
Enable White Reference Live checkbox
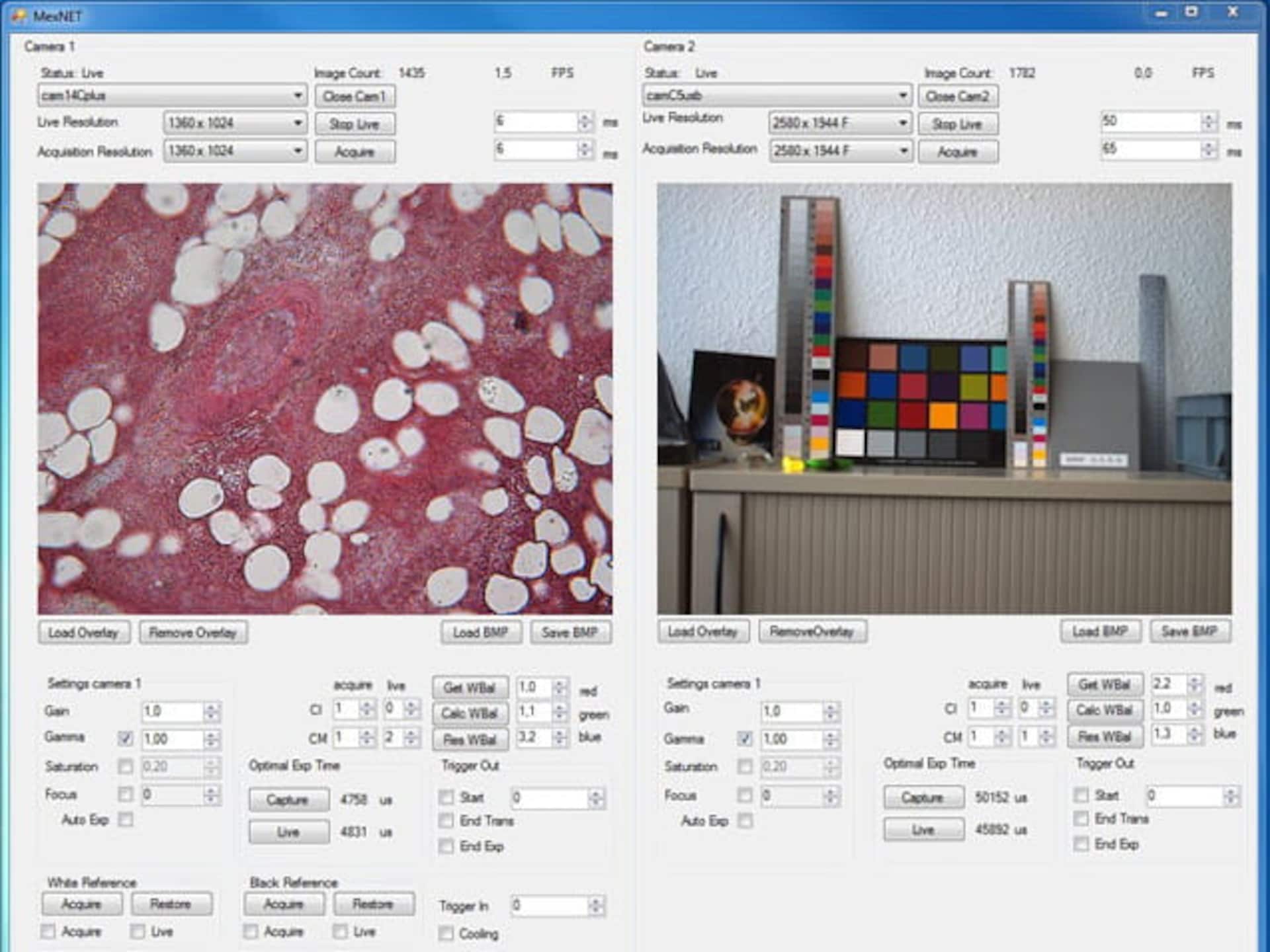[138, 932]
